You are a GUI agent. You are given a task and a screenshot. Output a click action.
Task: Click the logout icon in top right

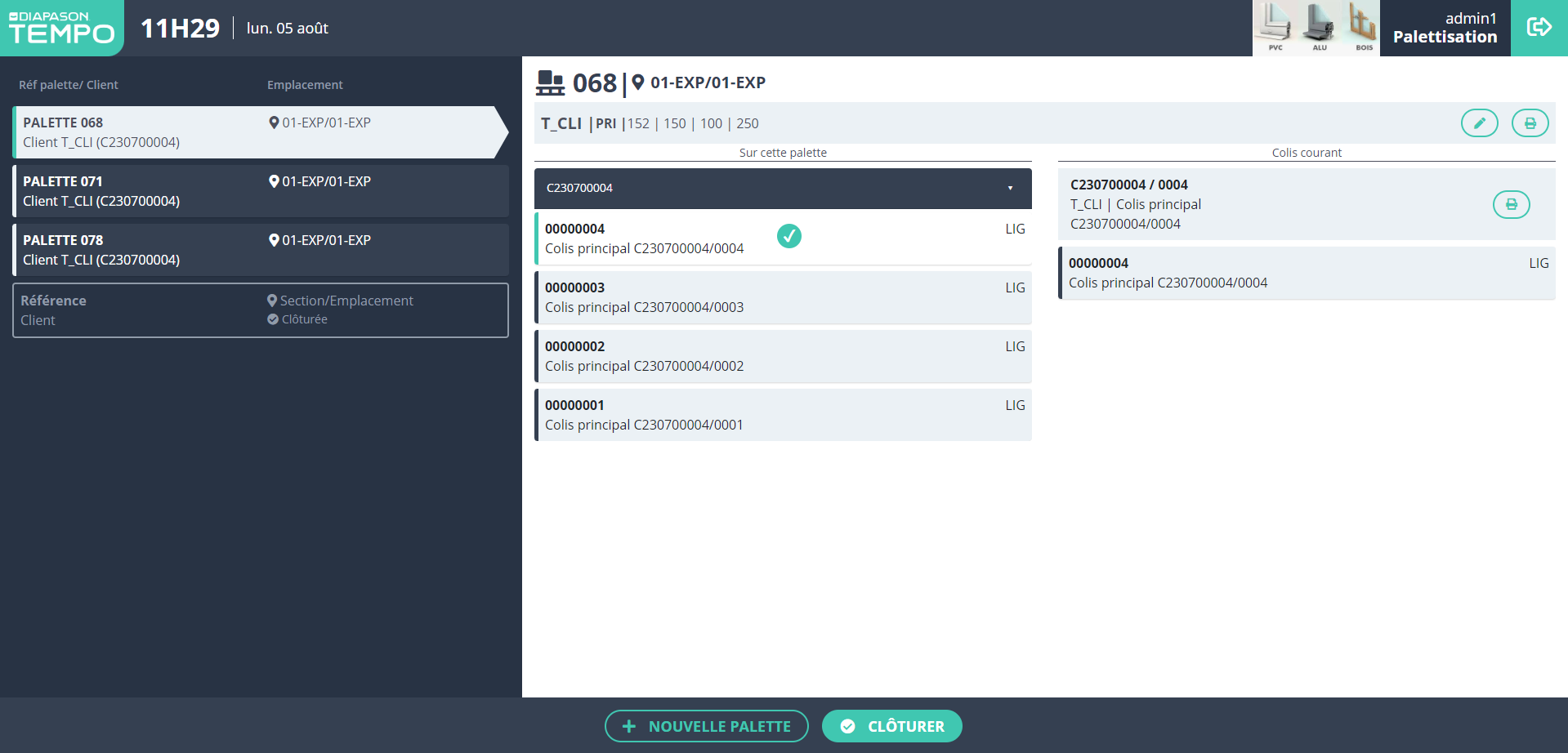pyautogui.click(x=1539, y=28)
